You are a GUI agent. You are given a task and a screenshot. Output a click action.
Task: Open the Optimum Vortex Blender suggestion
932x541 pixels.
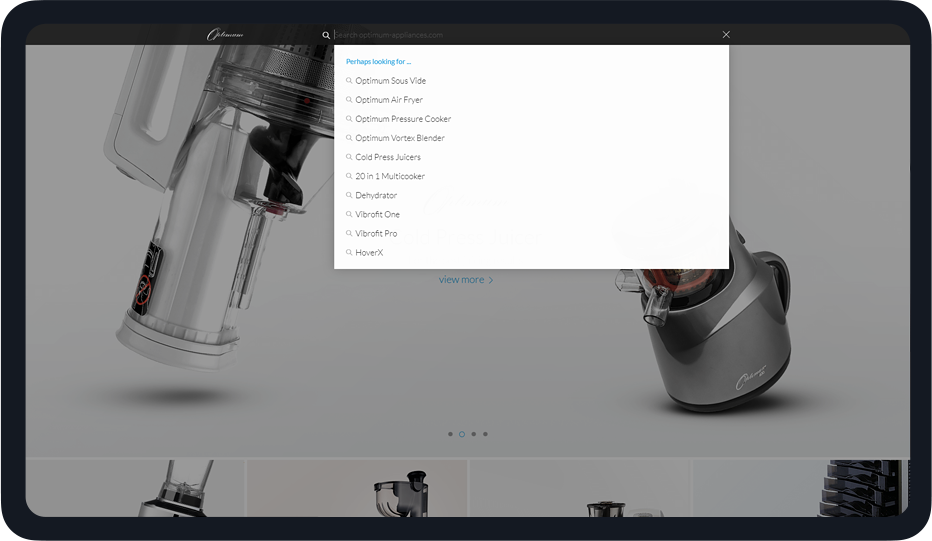pyautogui.click(x=400, y=138)
